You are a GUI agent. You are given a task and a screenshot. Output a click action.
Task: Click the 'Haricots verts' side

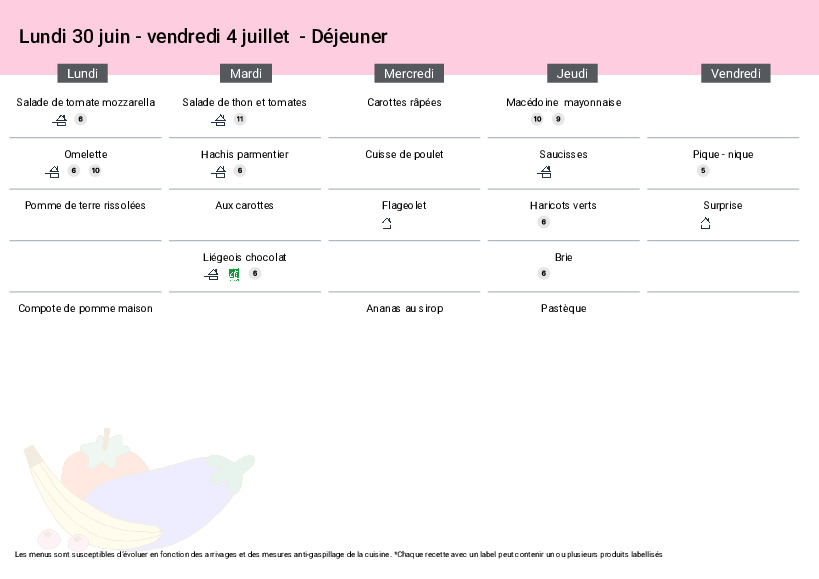coord(563,205)
